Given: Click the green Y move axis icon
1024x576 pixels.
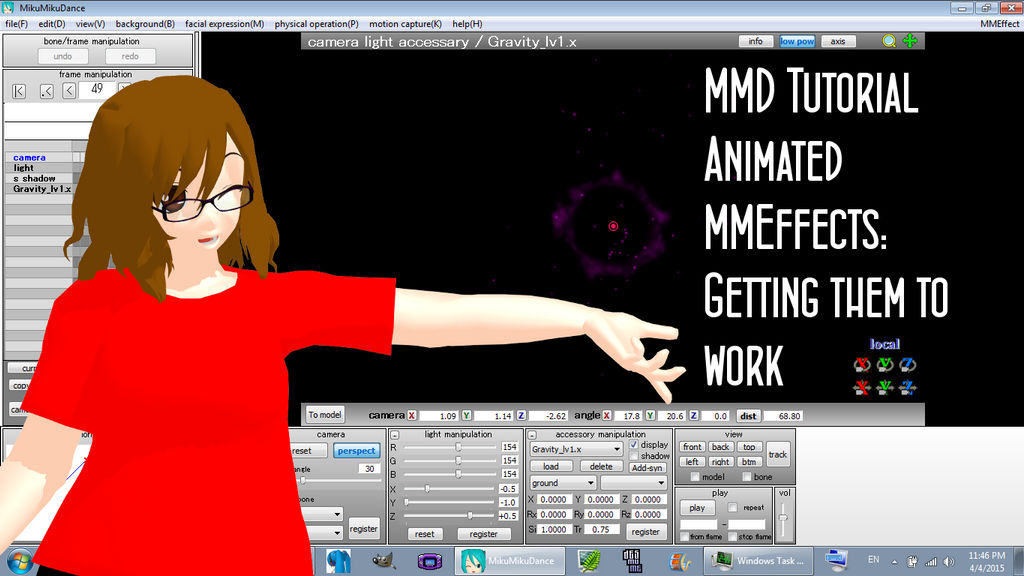Looking at the screenshot, I should pos(885,387).
